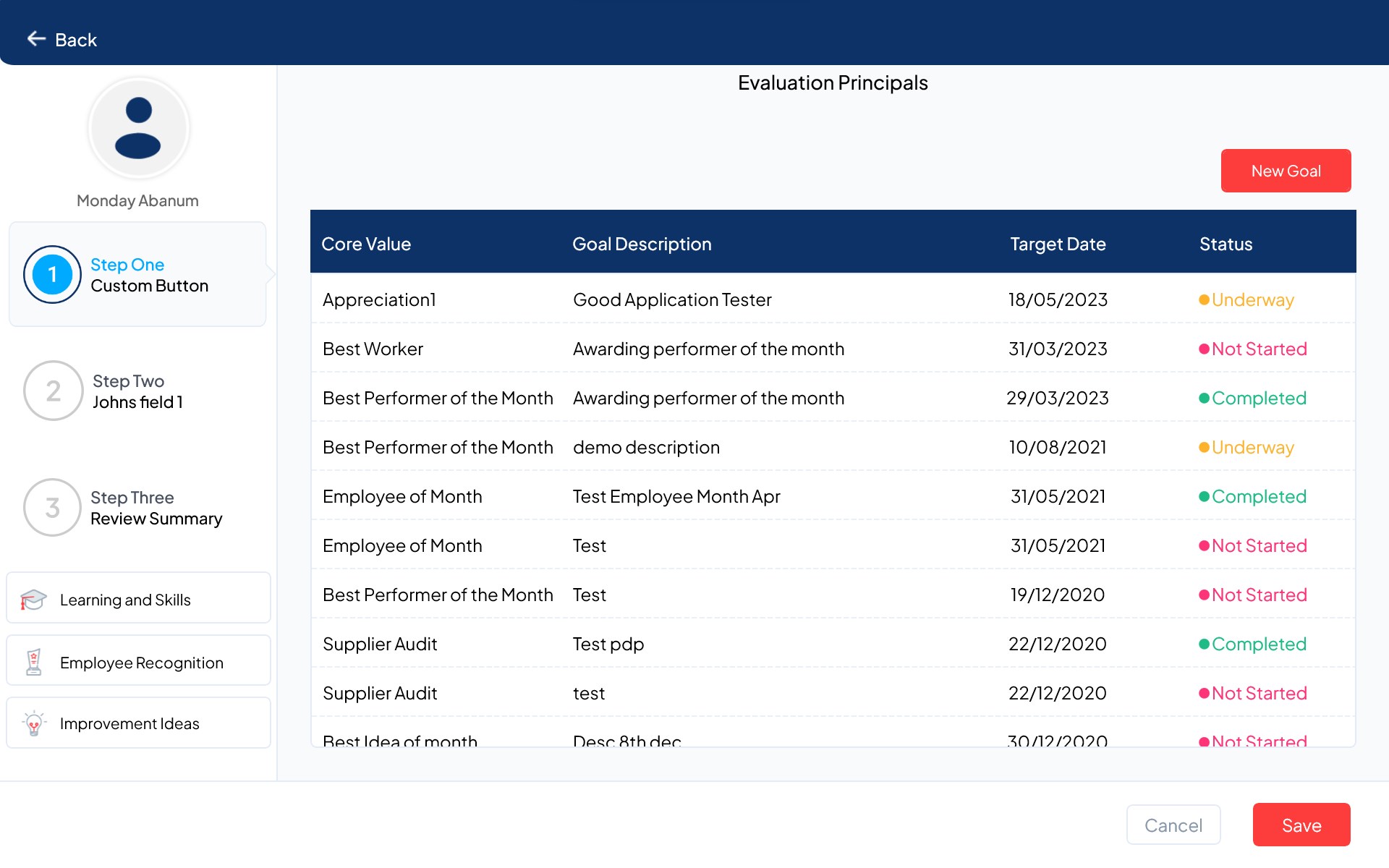The width and height of the screenshot is (1389, 868).
Task: Open the Improvement Ideas section
Action: click(129, 723)
